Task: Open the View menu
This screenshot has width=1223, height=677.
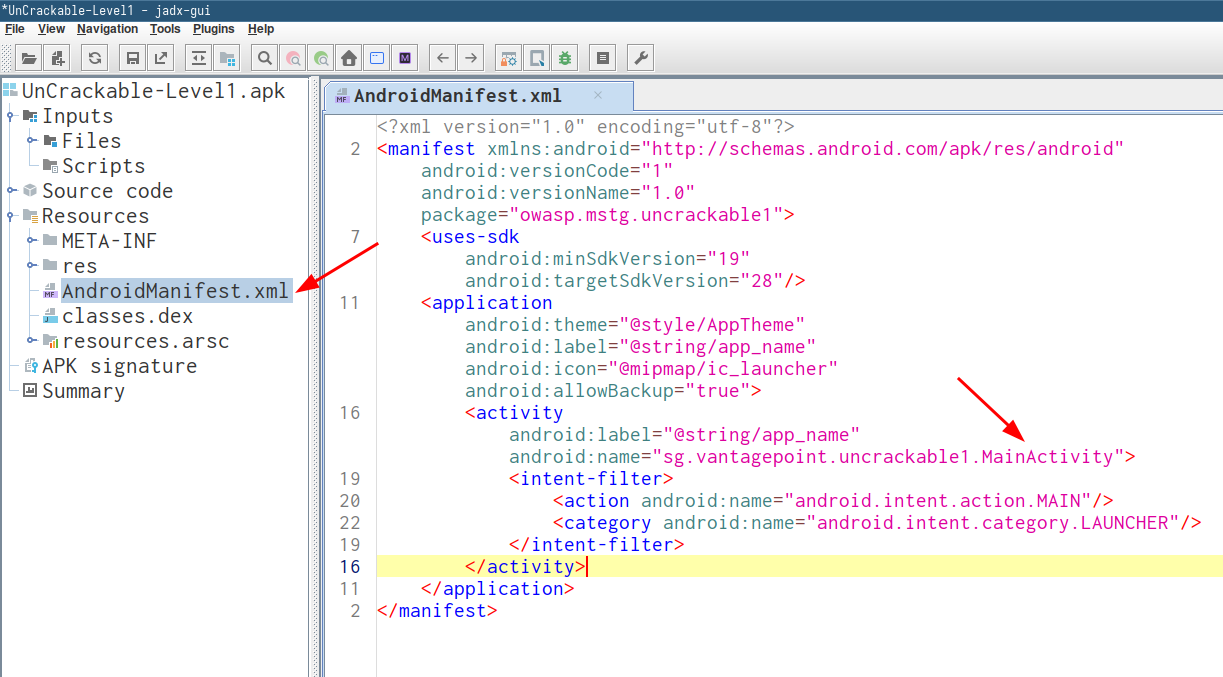Action: coord(51,29)
